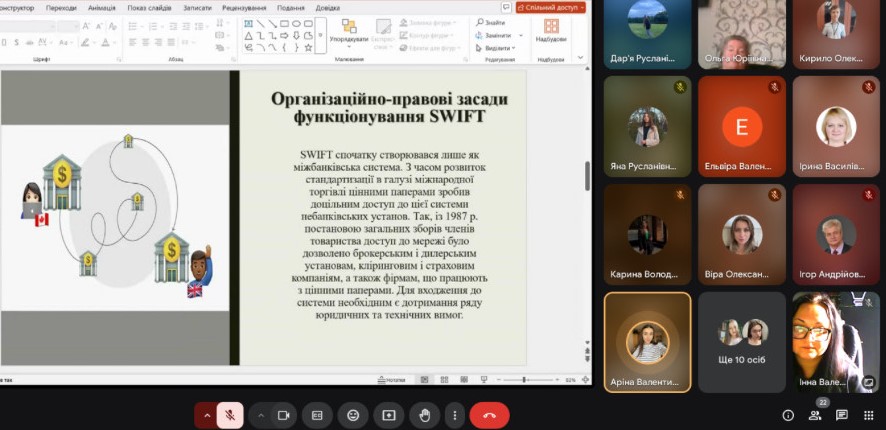Open the meeting details info icon
This screenshot has height=430, width=886.
[x=788, y=415]
